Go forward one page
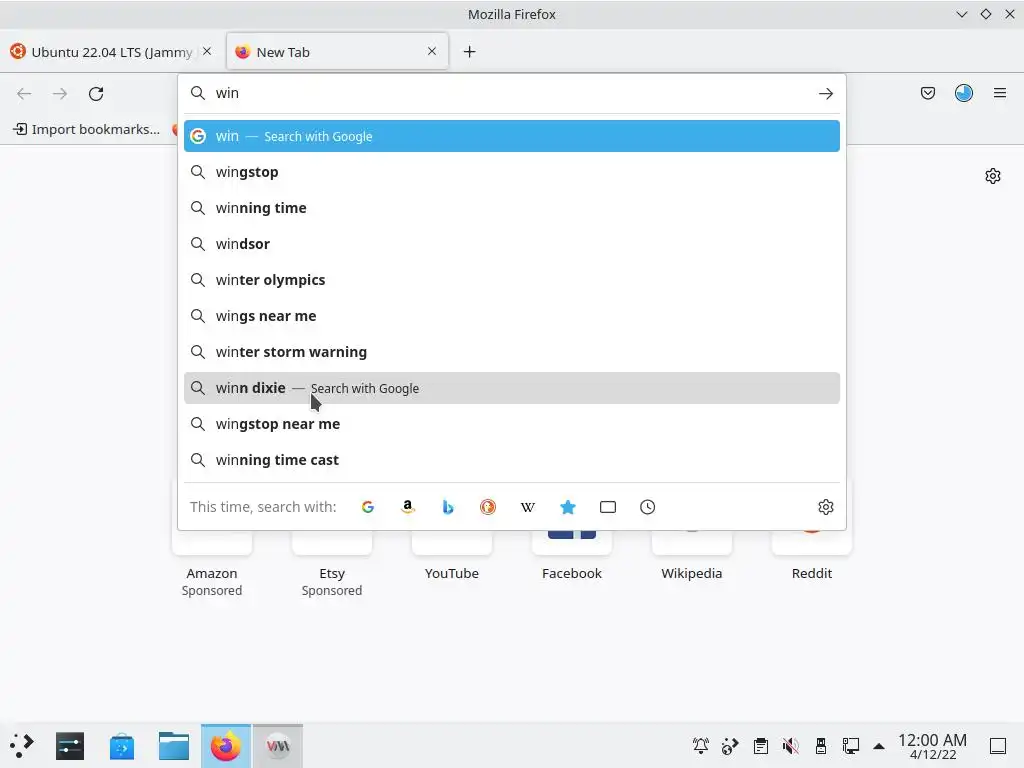The width and height of the screenshot is (1024, 768). click(x=60, y=93)
